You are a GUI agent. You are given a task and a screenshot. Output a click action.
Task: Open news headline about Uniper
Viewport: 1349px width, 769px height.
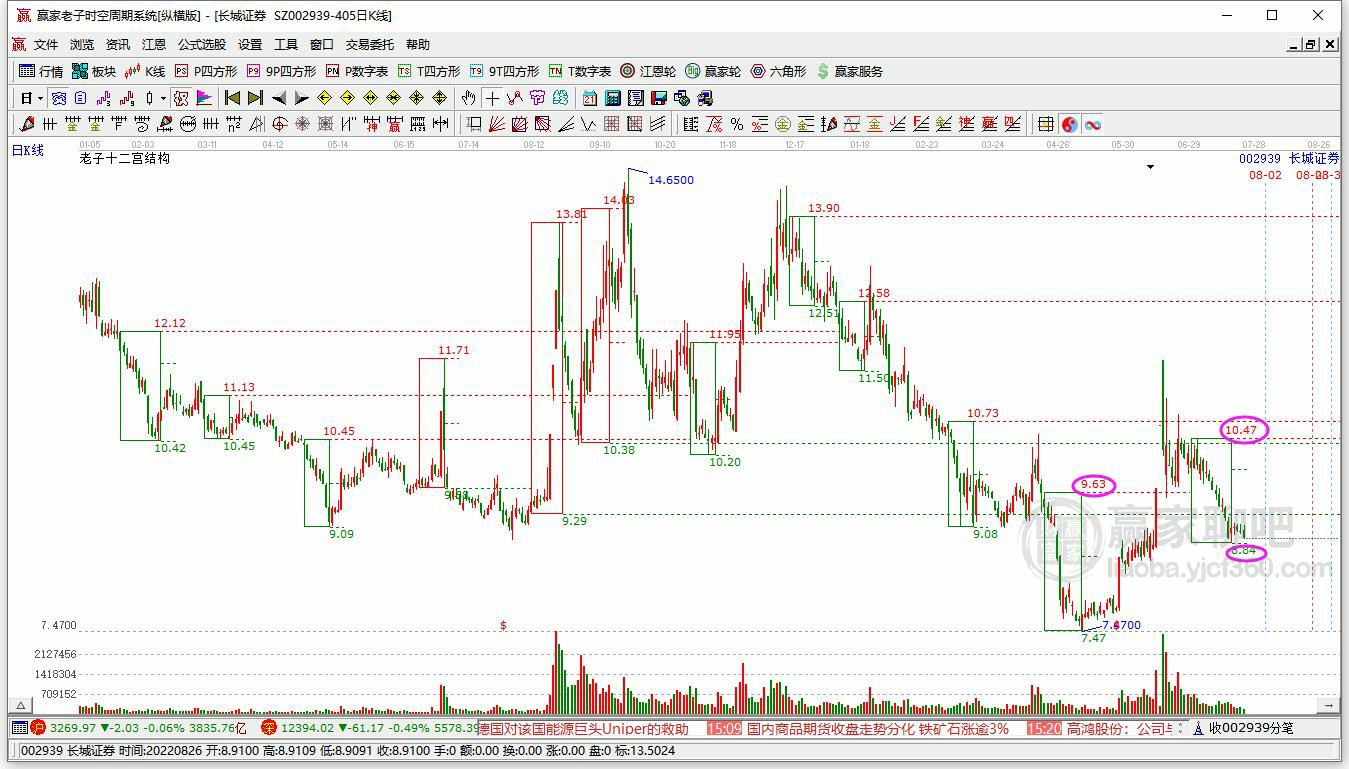584,729
